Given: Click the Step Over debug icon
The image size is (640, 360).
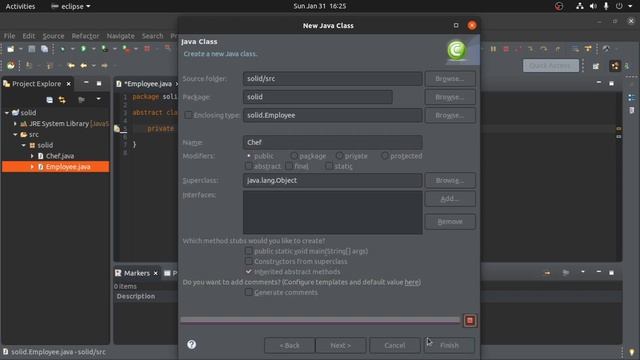Looking at the screenshot, I should point(543,49).
